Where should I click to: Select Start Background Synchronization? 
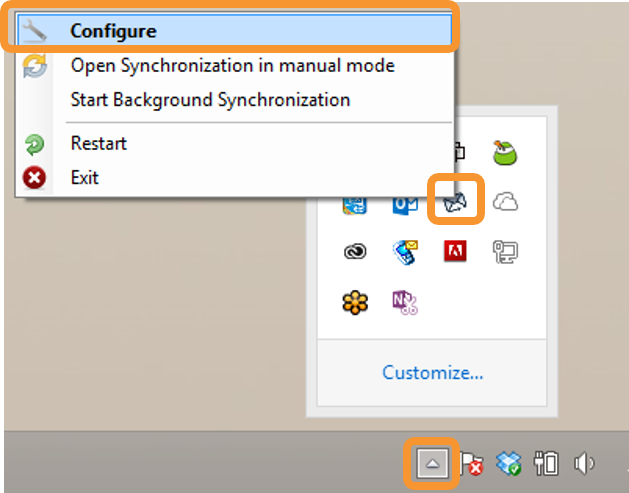coord(210,99)
